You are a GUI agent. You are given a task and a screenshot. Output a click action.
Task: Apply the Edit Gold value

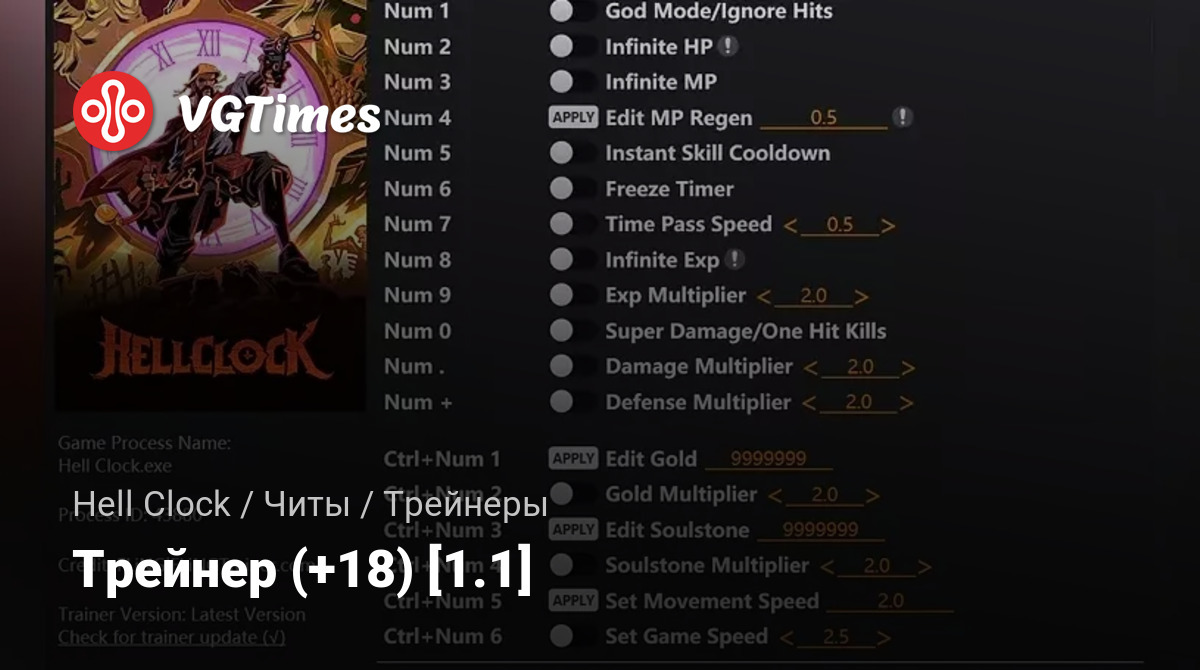click(573, 458)
